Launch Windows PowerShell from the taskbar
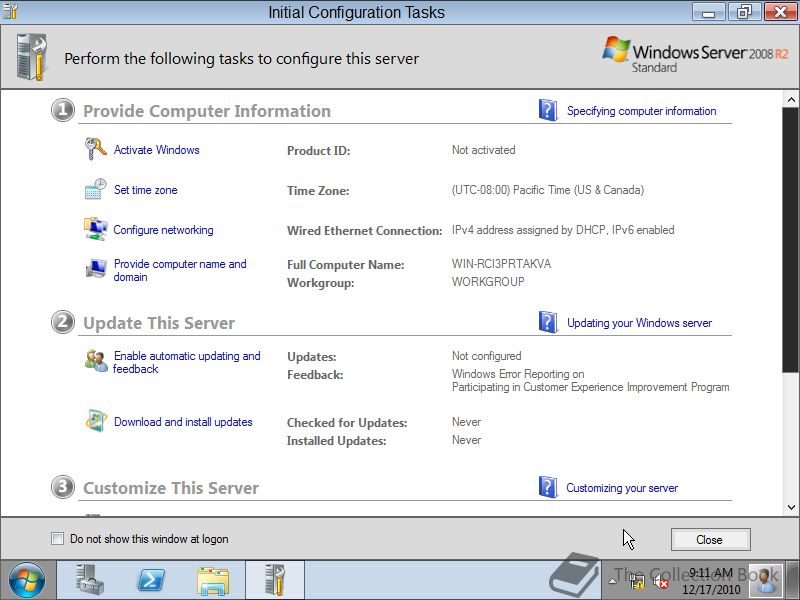 pyautogui.click(x=152, y=580)
